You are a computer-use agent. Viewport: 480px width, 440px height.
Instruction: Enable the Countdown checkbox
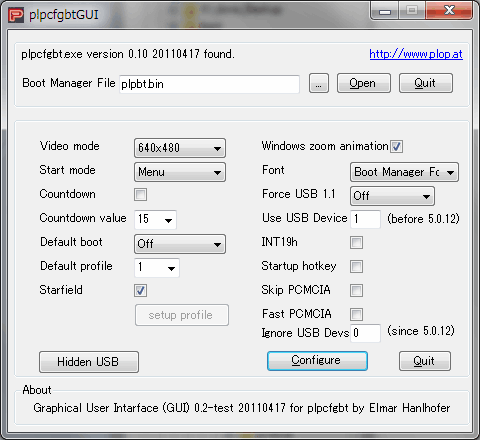point(140,194)
